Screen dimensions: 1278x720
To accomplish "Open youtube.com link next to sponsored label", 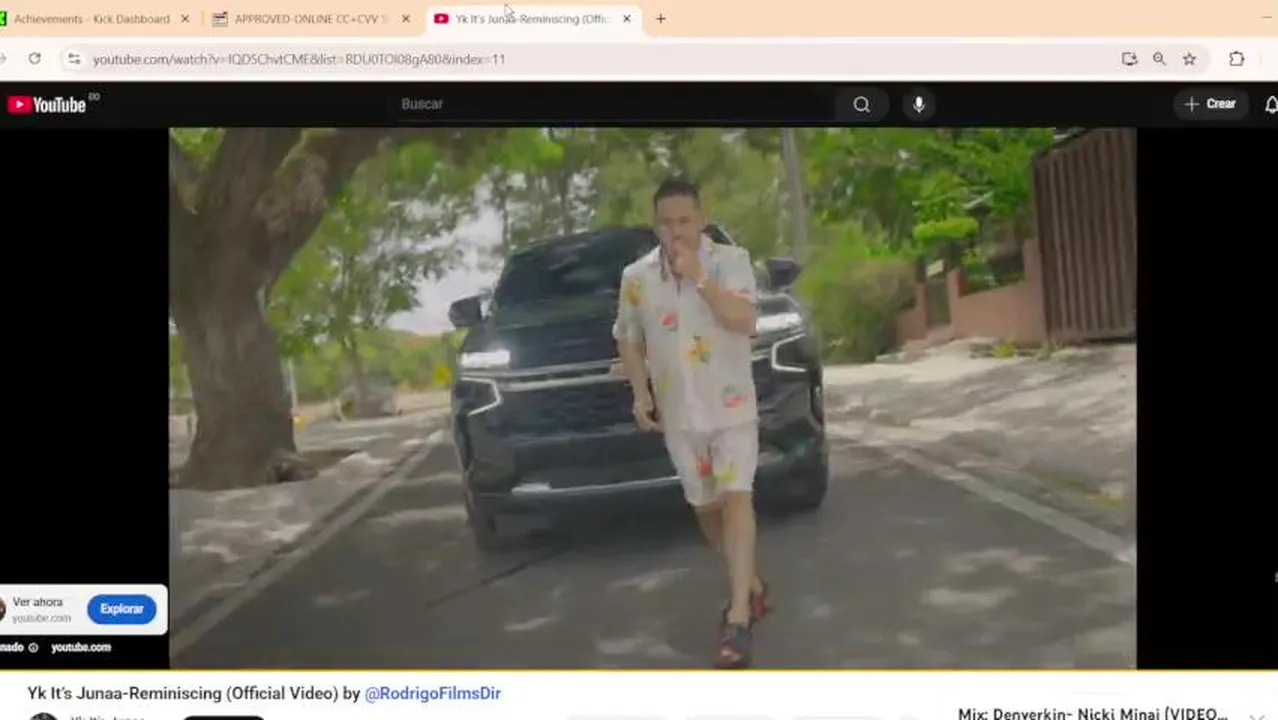I will click(81, 647).
